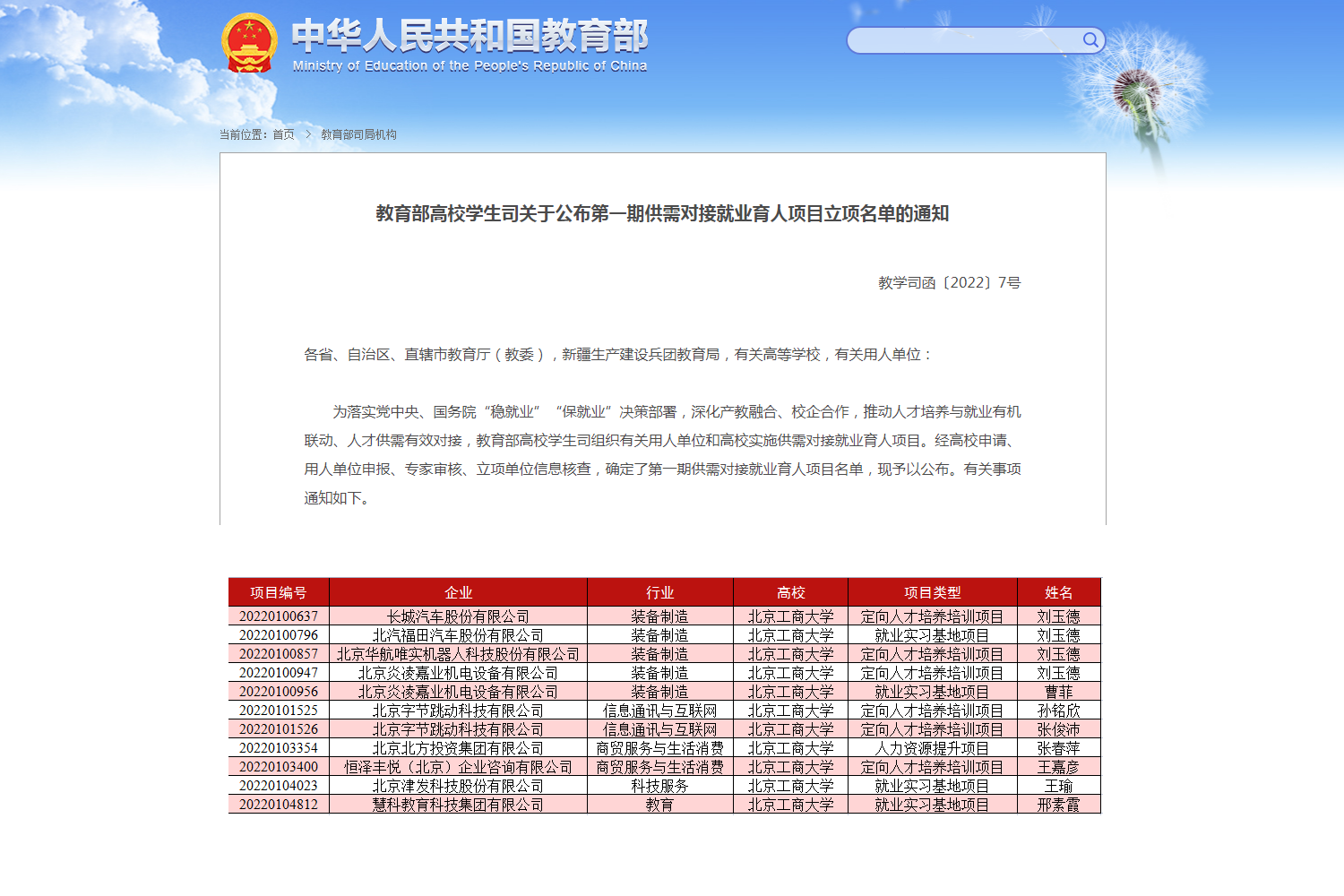1344x896 pixels.
Task: Select the 姓名 column header
Action: [1058, 592]
